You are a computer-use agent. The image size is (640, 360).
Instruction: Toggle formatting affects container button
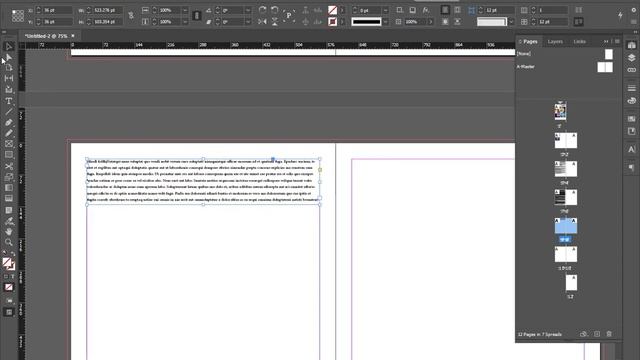click(x=6, y=276)
